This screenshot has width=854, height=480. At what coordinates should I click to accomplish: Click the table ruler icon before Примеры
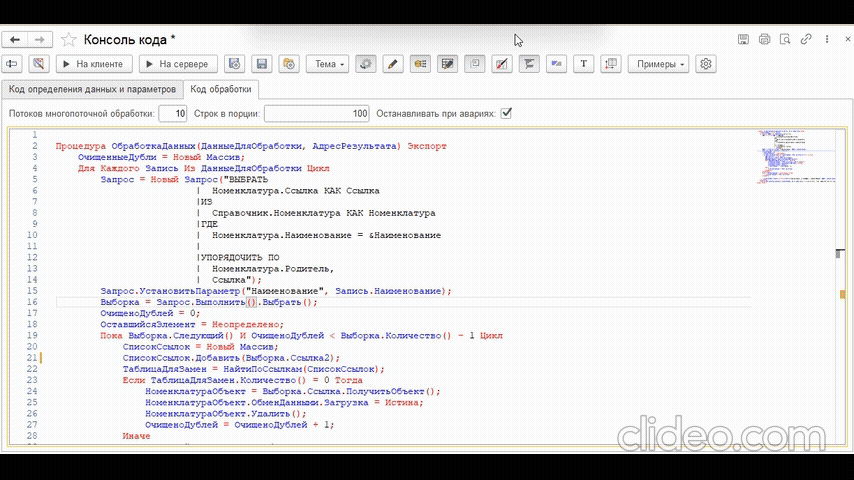pyautogui.click(x=611, y=64)
